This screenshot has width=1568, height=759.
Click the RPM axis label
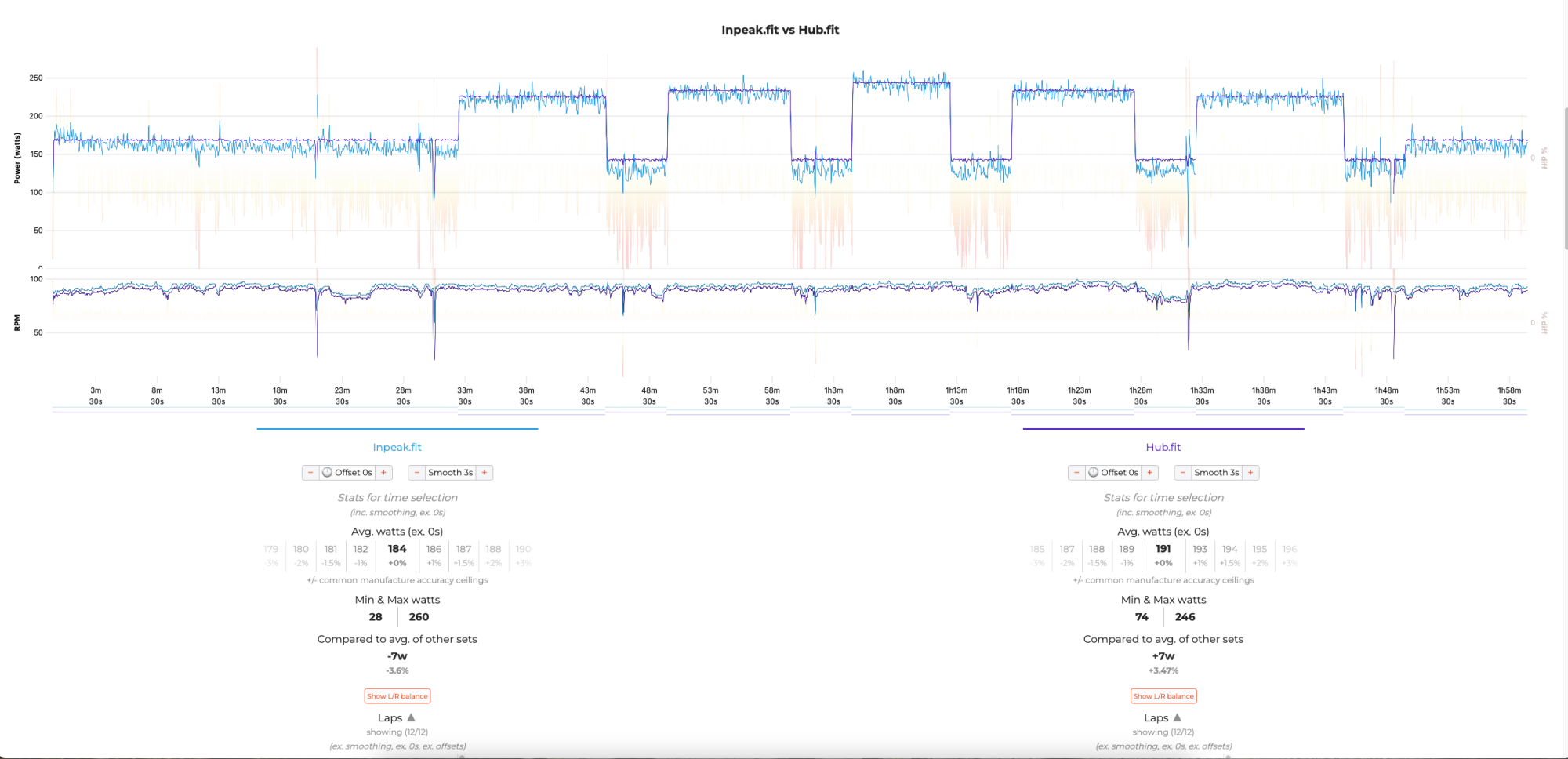17,323
